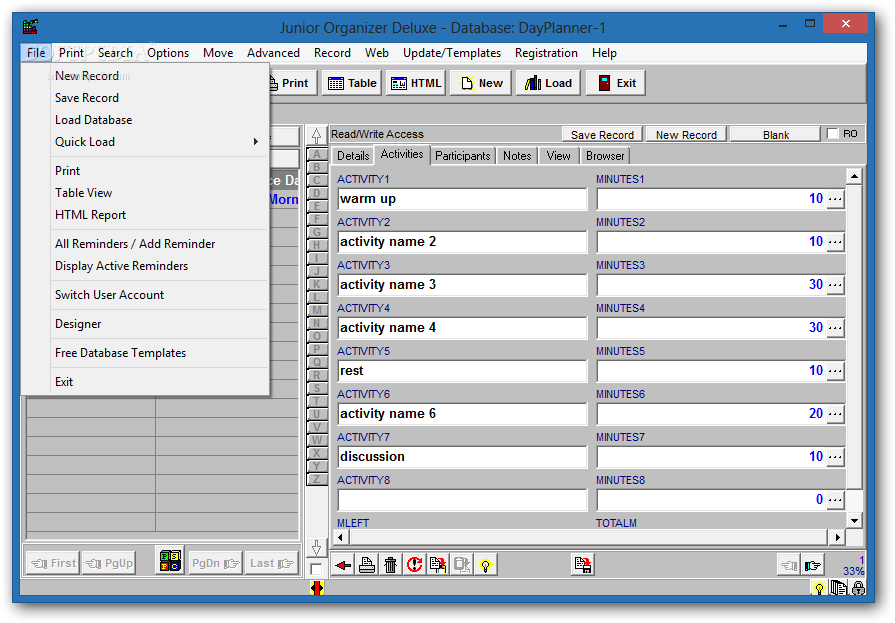Screen dimensions: 895x623
Task: Click the copy record document icon
Action: [438, 565]
